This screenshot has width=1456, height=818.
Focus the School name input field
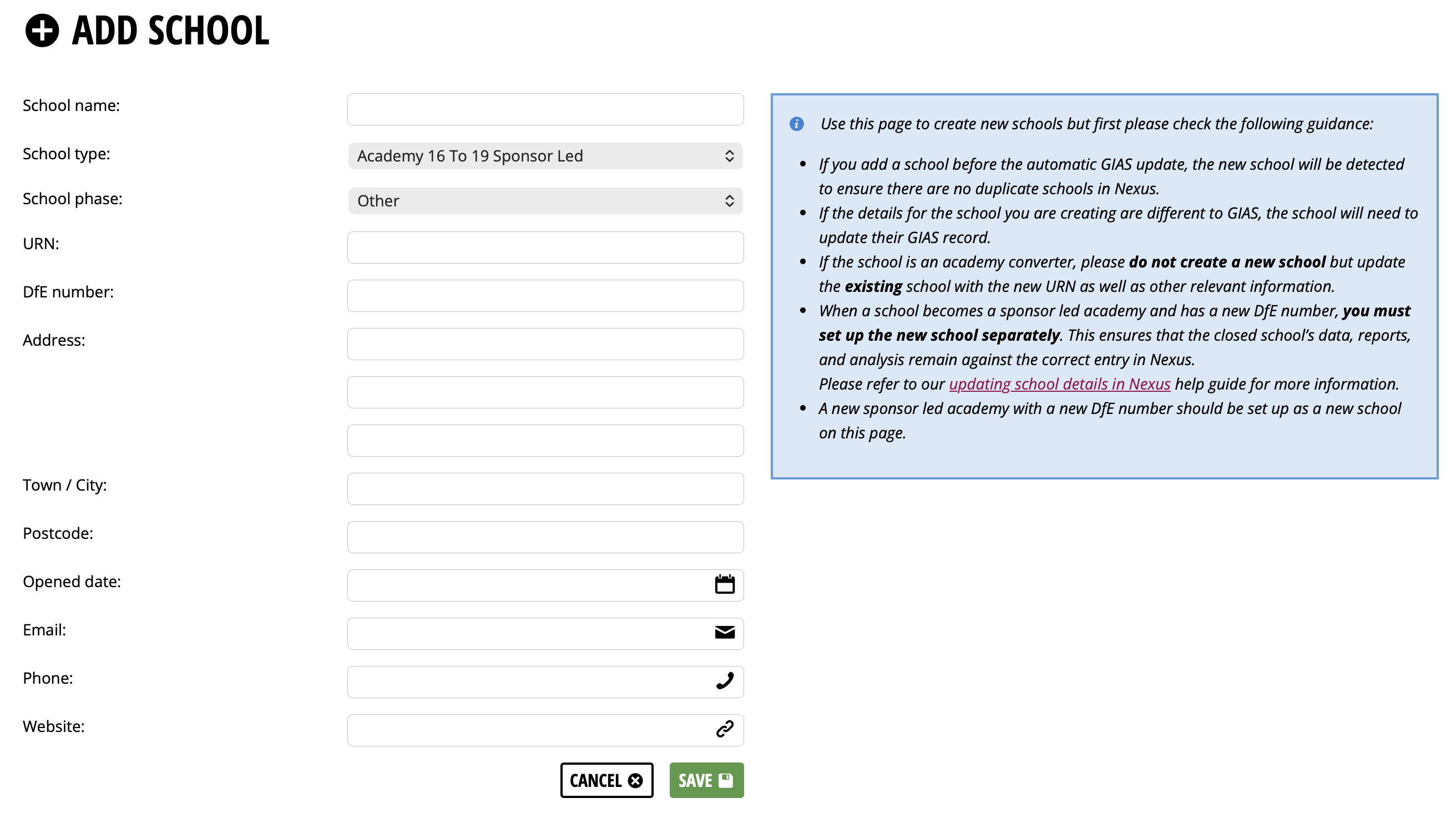tap(545, 110)
